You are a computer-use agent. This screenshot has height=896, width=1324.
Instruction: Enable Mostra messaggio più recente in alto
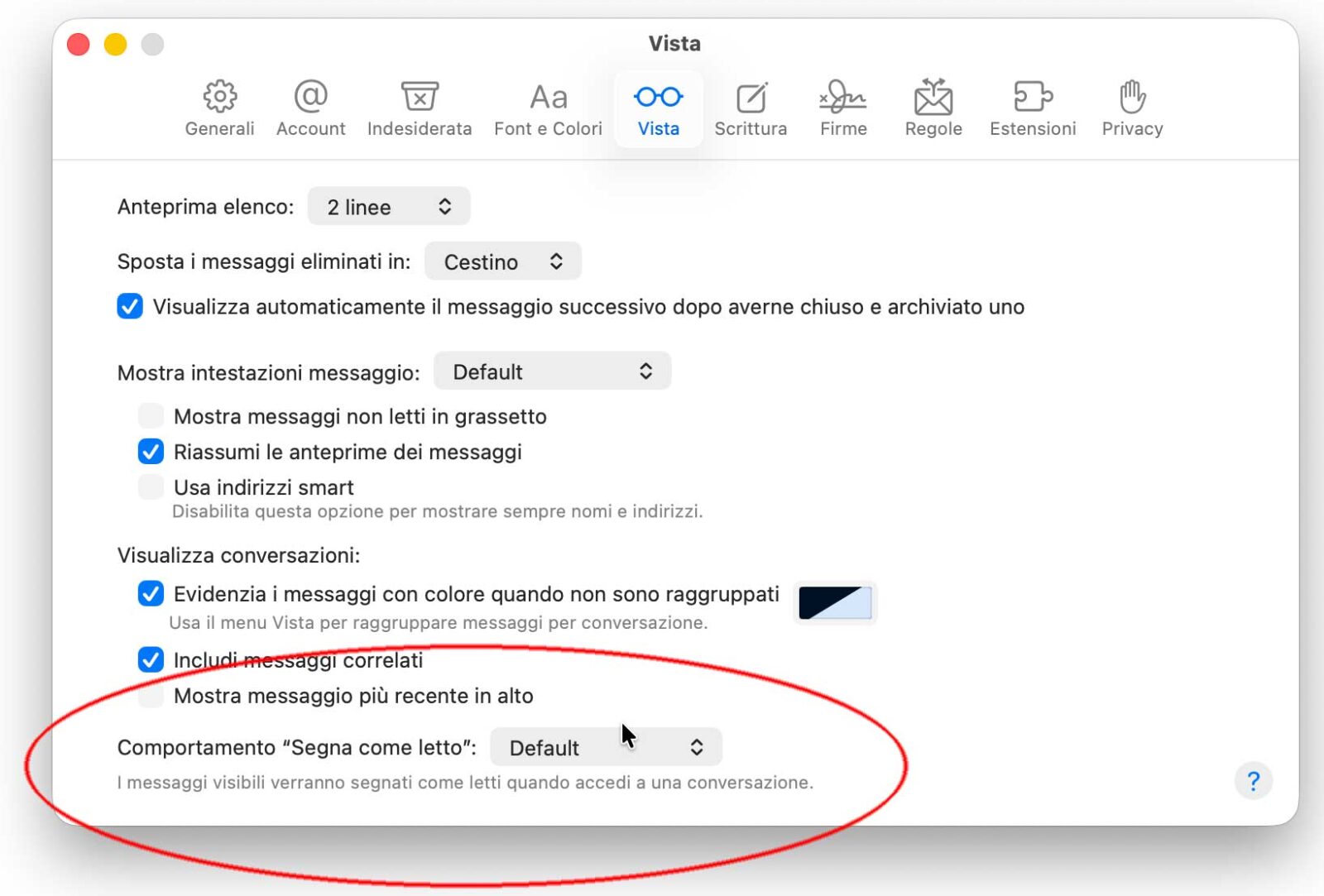click(150, 695)
